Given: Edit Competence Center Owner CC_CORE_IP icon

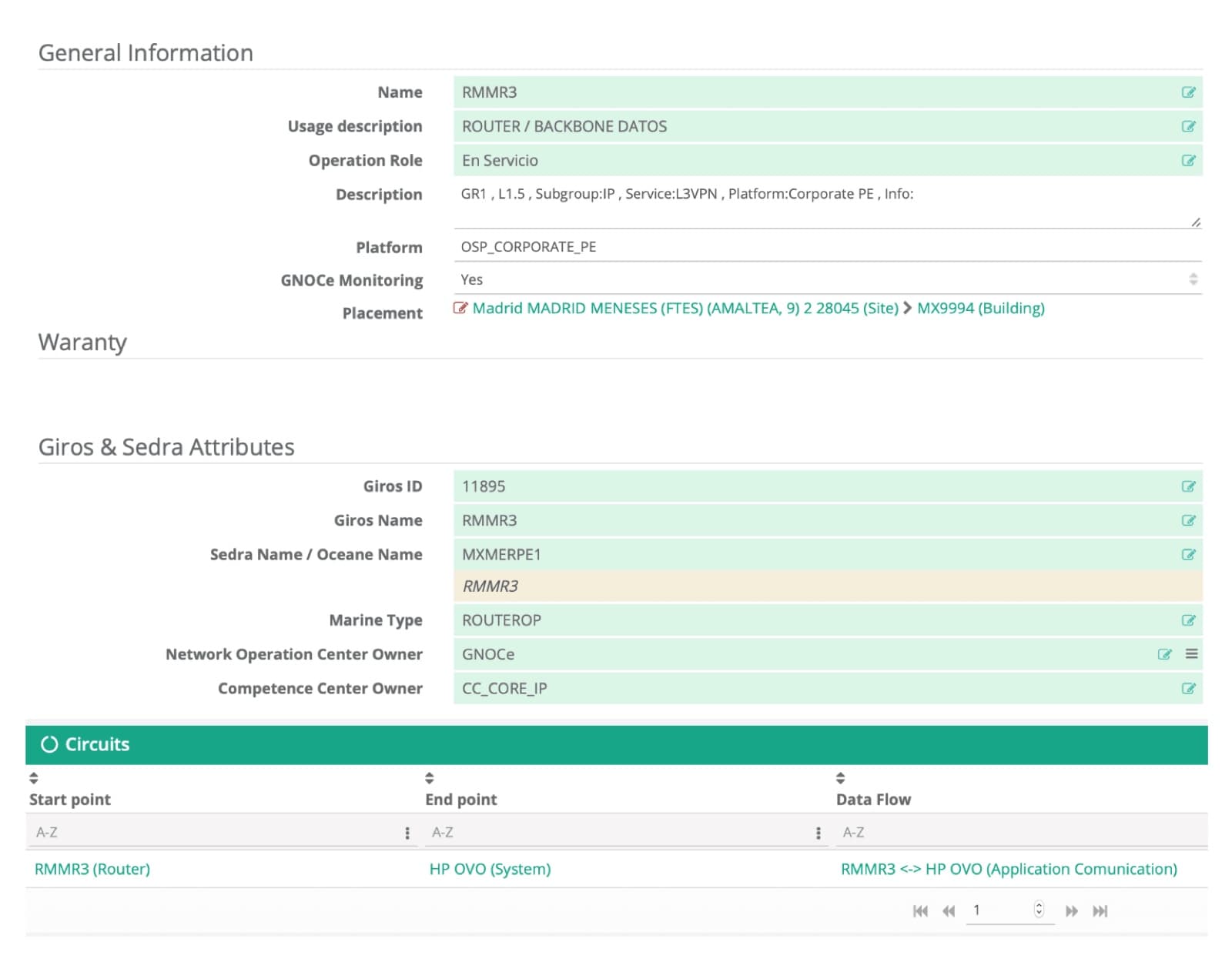Looking at the screenshot, I should (1188, 688).
